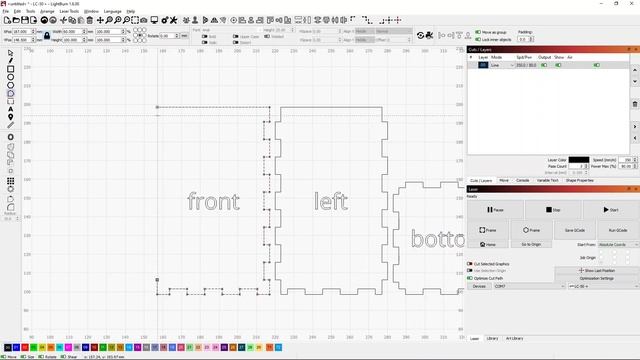Image resolution: width=640 pixels, height=360 pixels.
Task: Click the Pause button
Action: (x=495, y=210)
